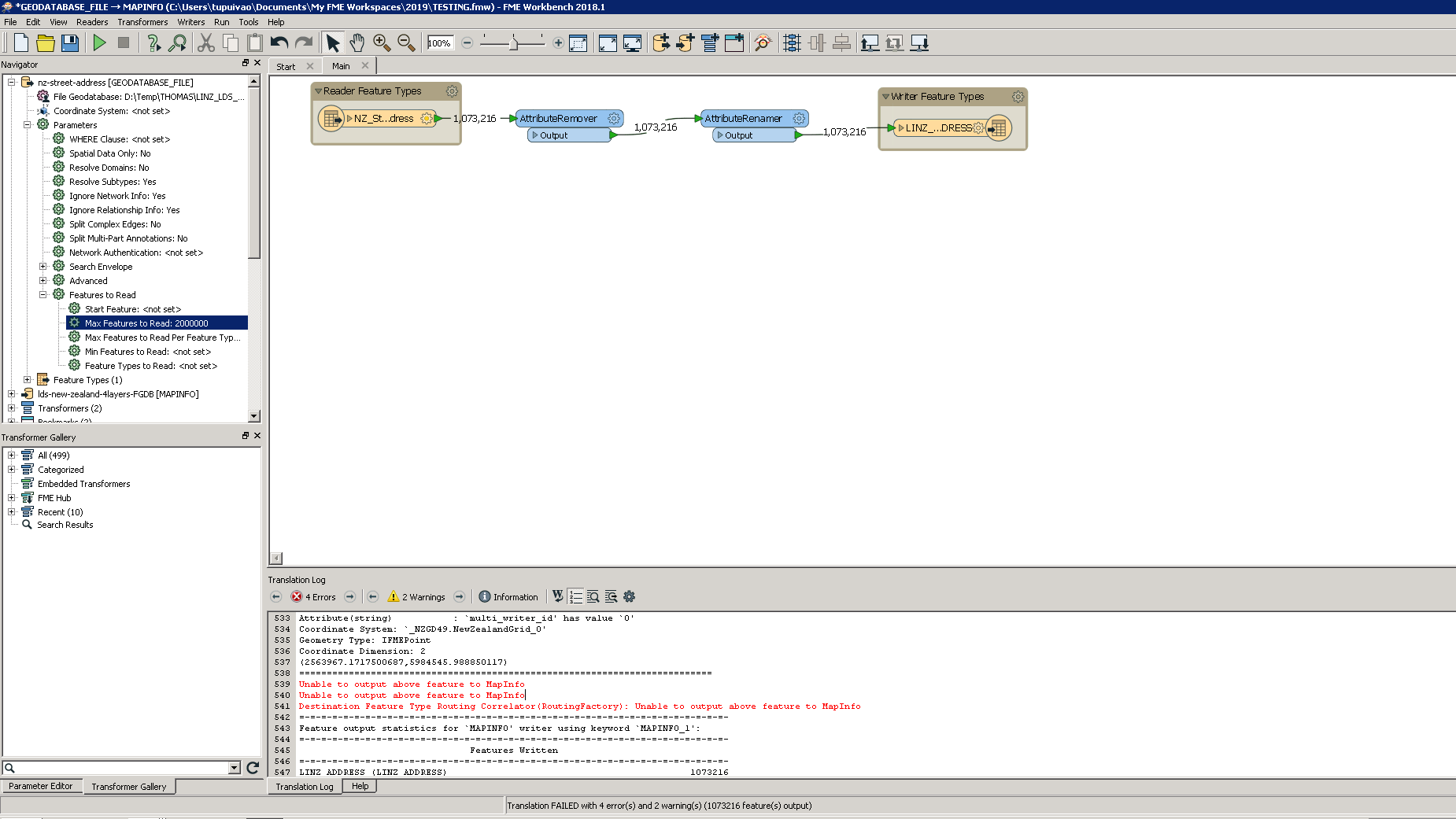This screenshot has height=819, width=1456.
Task: Save the workspace with the floppy disk icon
Action: tap(70, 42)
